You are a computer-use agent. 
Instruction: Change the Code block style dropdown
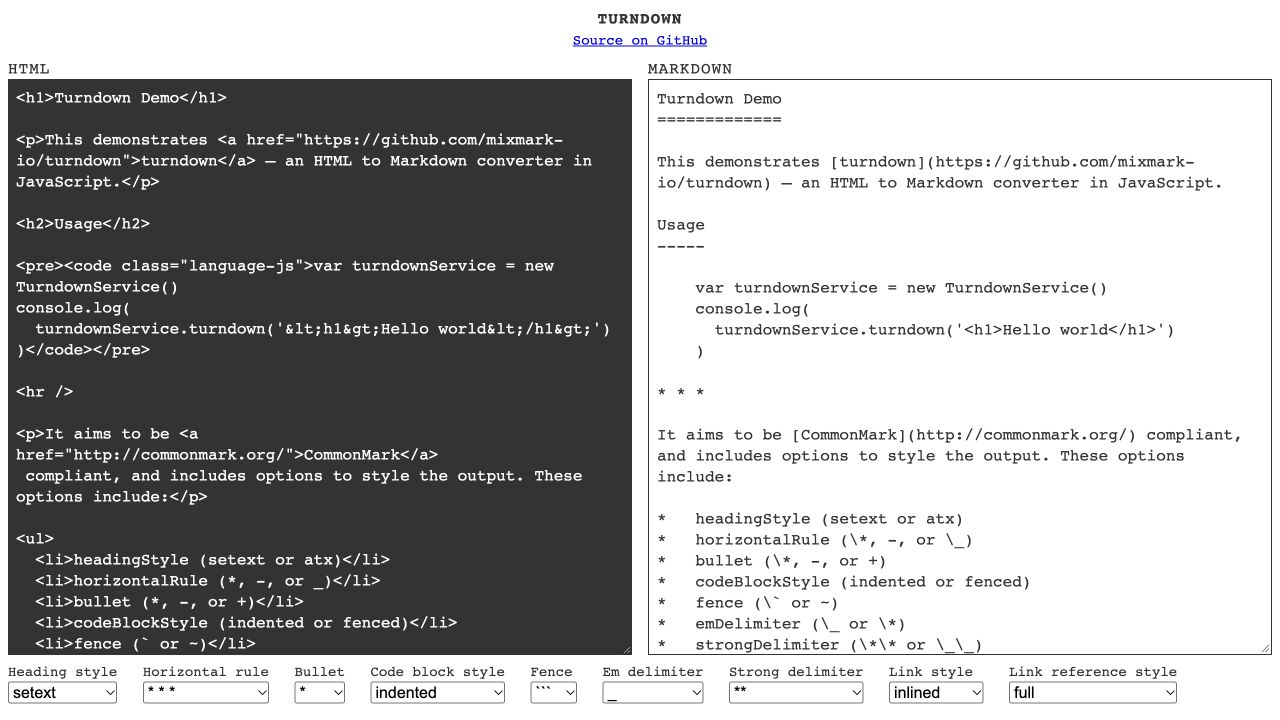(438, 692)
